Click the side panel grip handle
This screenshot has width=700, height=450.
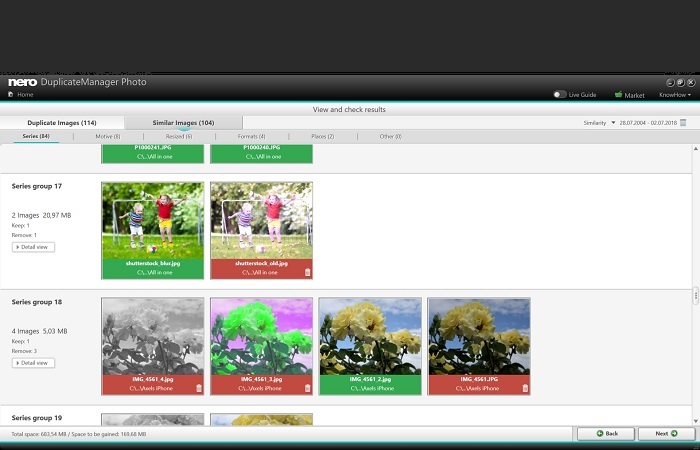tap(695, 296)
